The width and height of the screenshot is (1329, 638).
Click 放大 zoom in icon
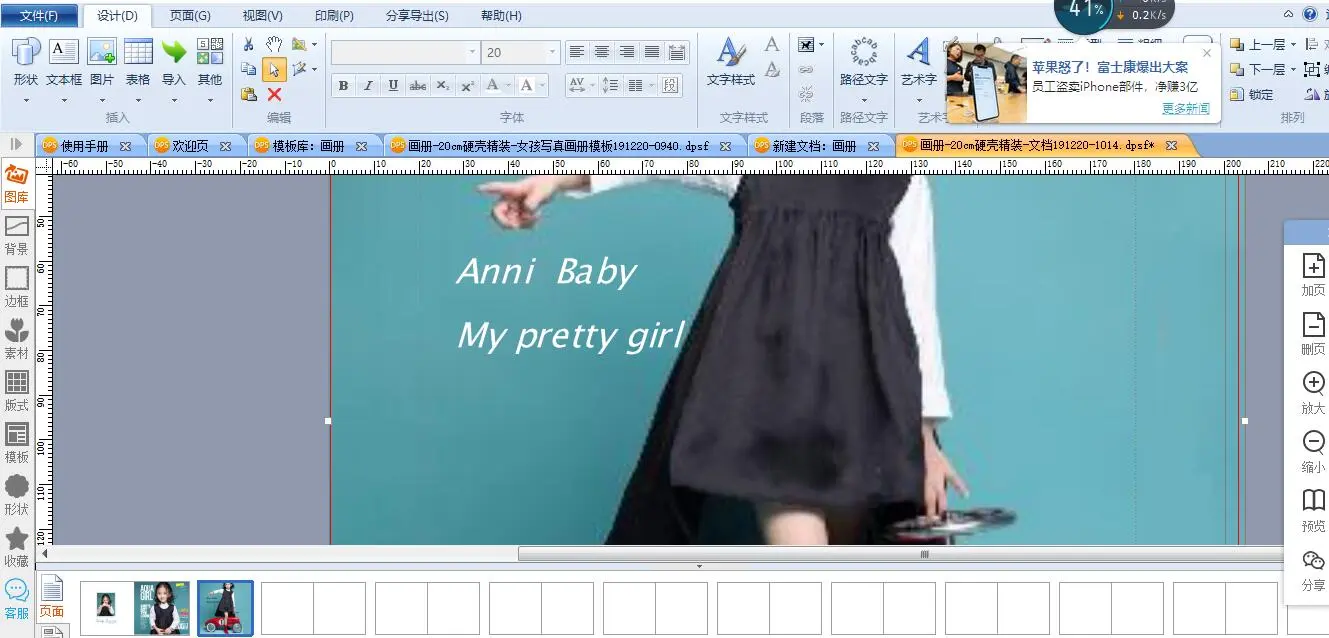[x=1312, y=392]
